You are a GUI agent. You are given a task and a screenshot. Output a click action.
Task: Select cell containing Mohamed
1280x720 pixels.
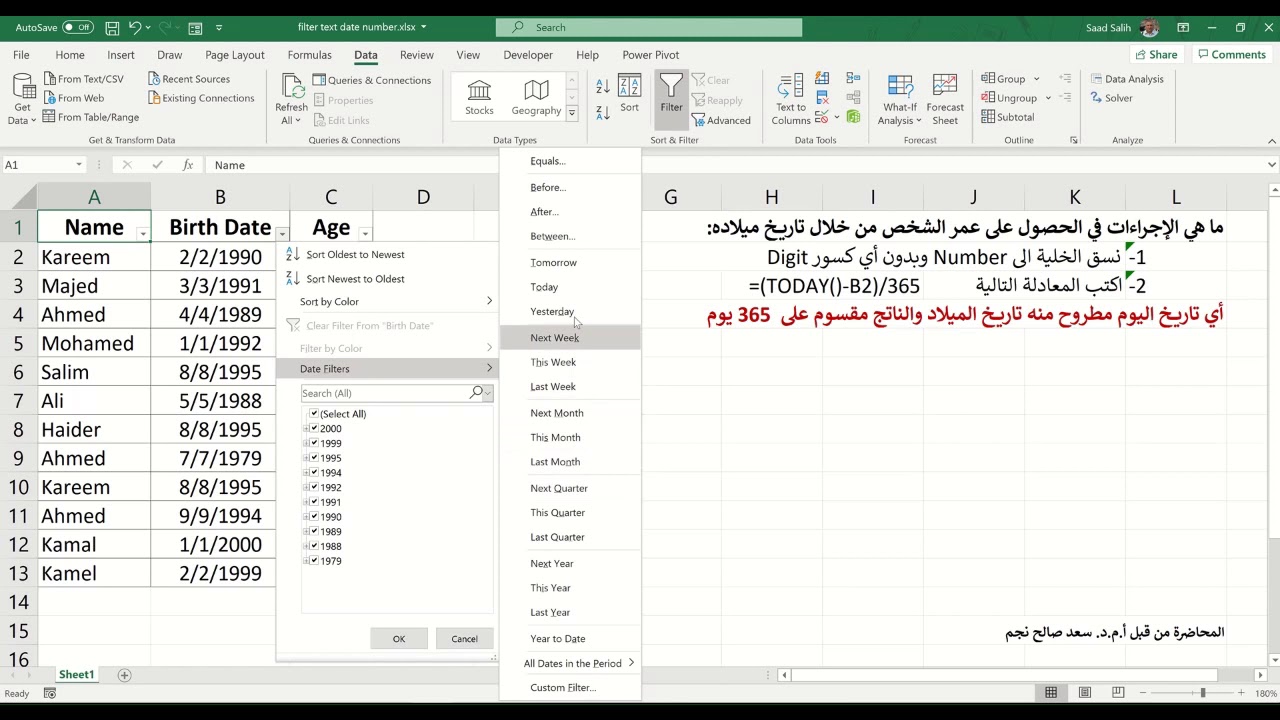point(94,343)
